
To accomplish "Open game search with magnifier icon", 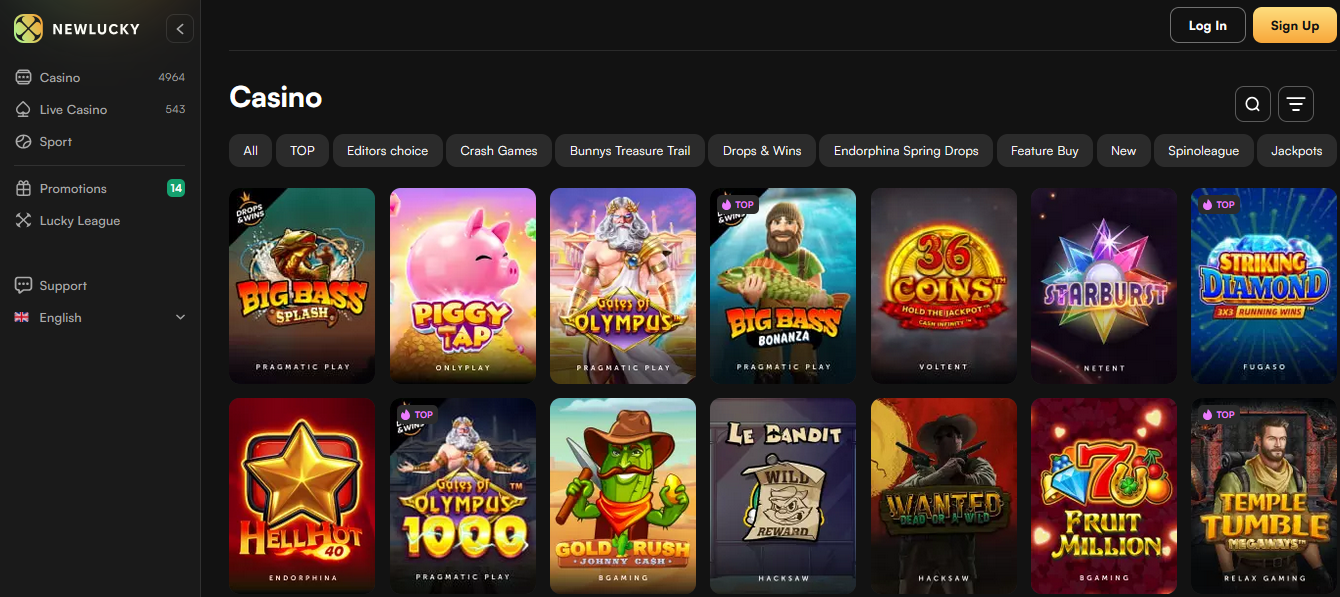I will pyautogui.click(x=1253, y=103).
